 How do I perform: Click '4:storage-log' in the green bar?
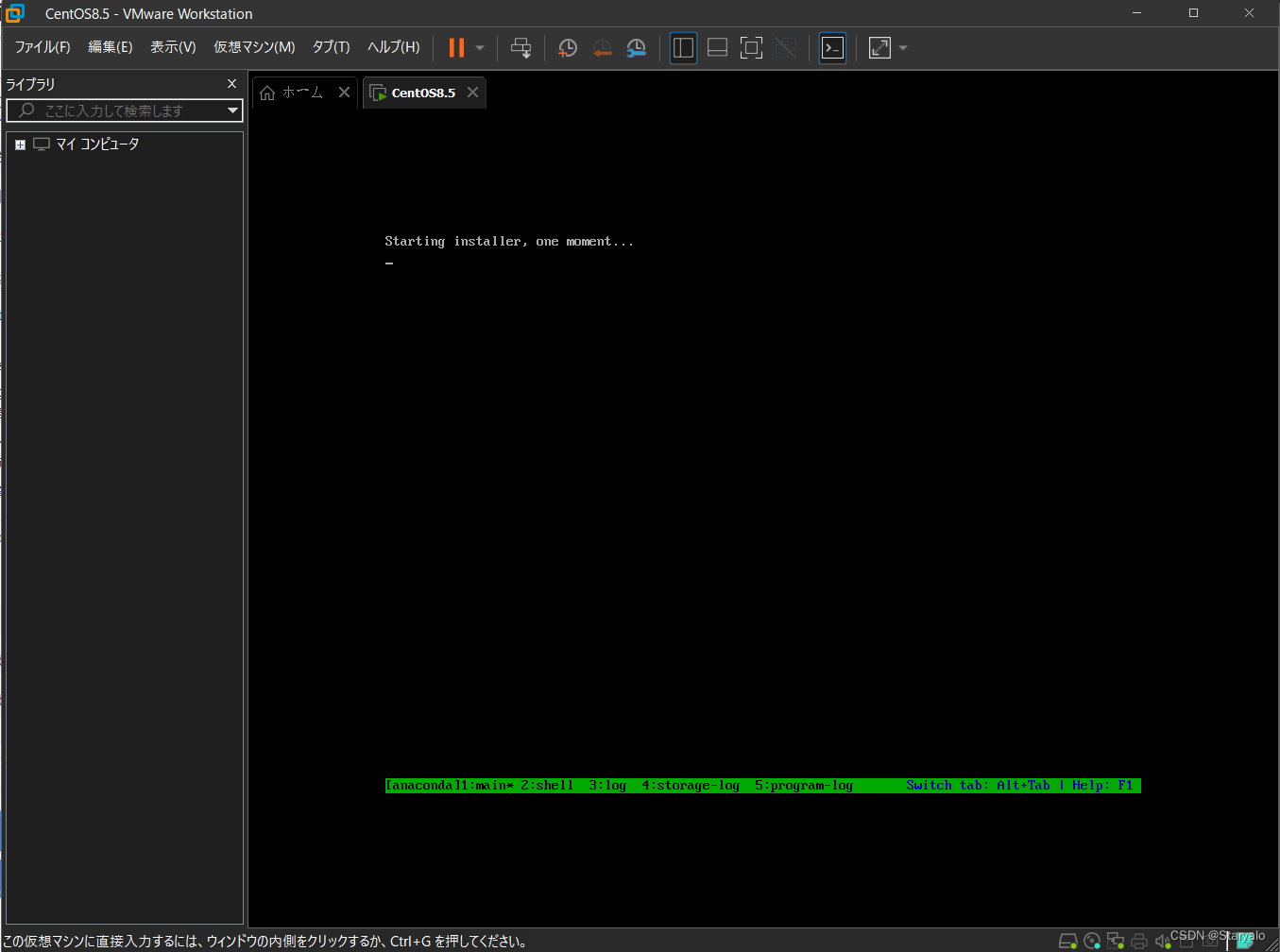[691, 786]
